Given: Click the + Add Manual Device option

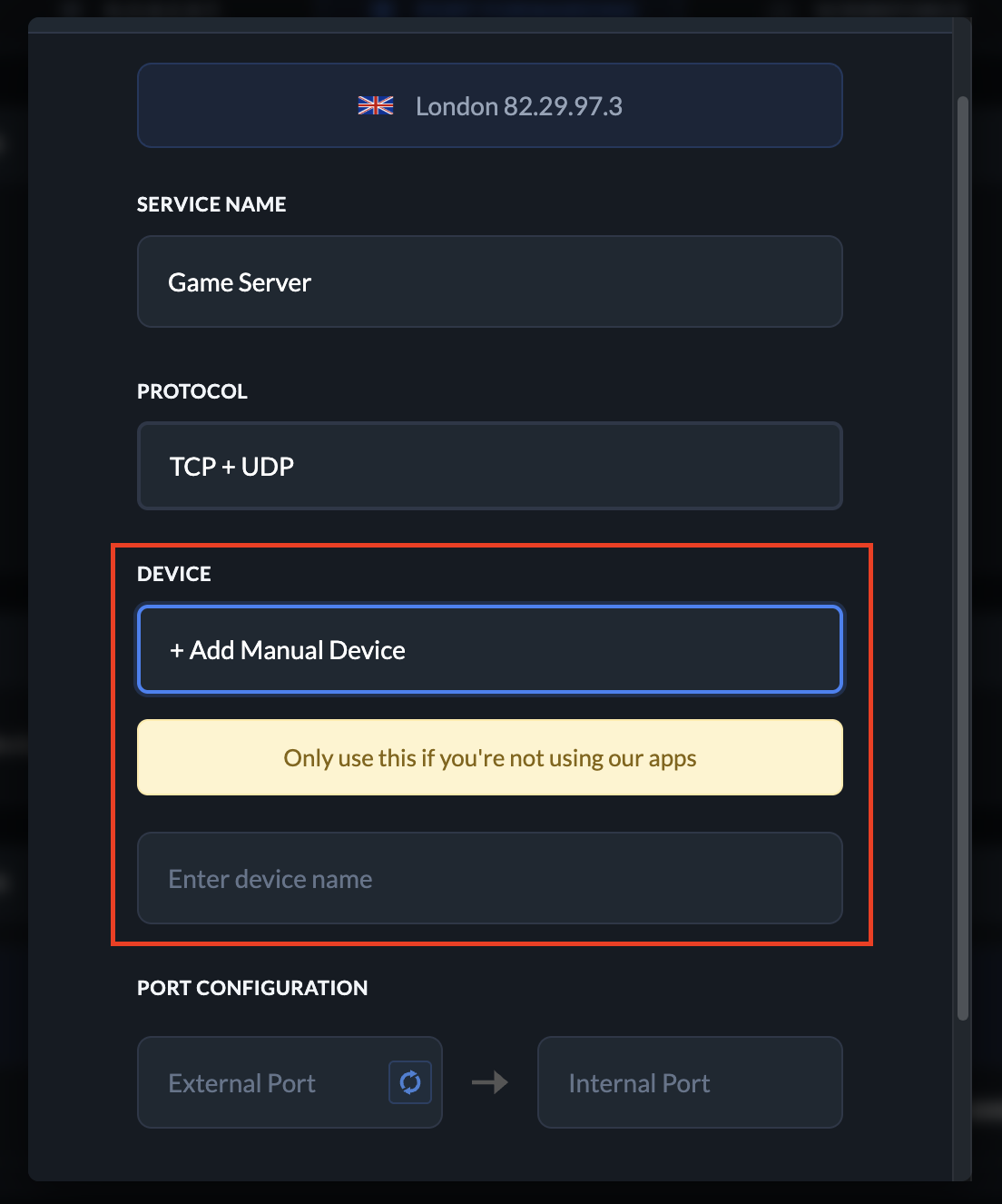Looking at the screenshot, I should (489, 649).
